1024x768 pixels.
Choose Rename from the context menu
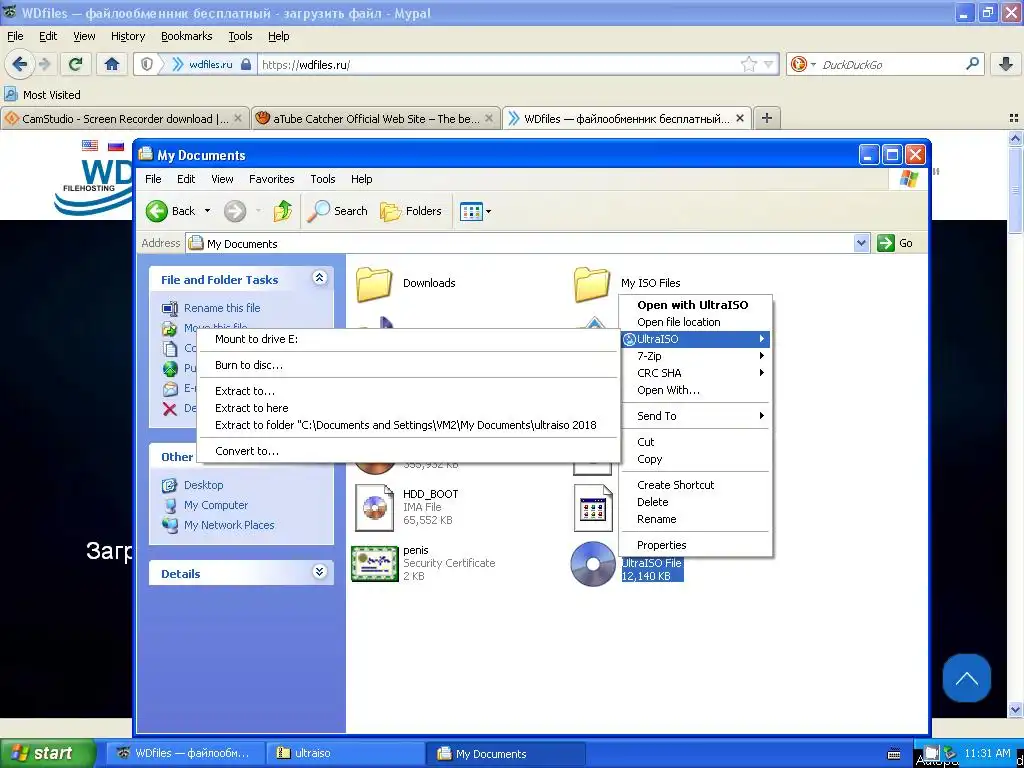(695, 519)
